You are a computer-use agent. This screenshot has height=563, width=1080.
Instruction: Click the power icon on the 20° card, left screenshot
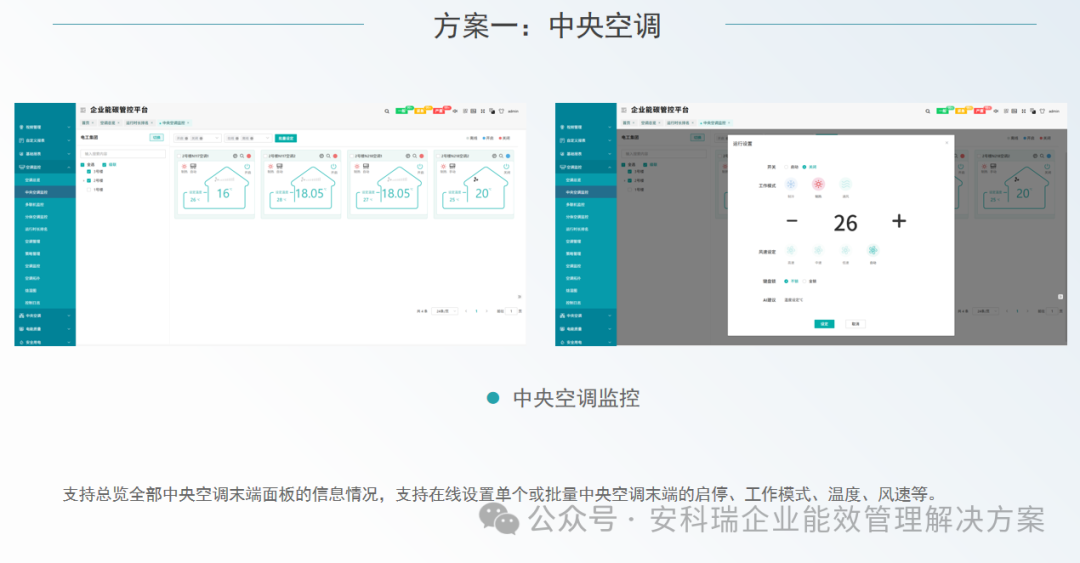point(506,167)
